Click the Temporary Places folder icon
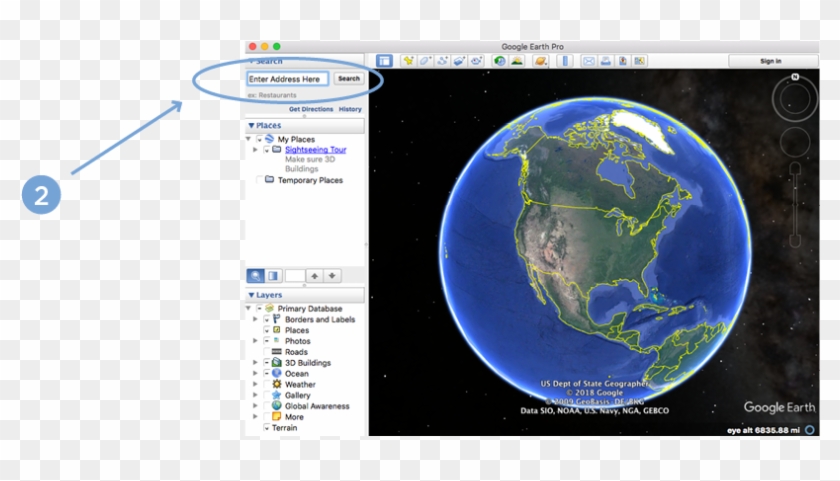This screenshot has height=481, width=840. (269, 179)
